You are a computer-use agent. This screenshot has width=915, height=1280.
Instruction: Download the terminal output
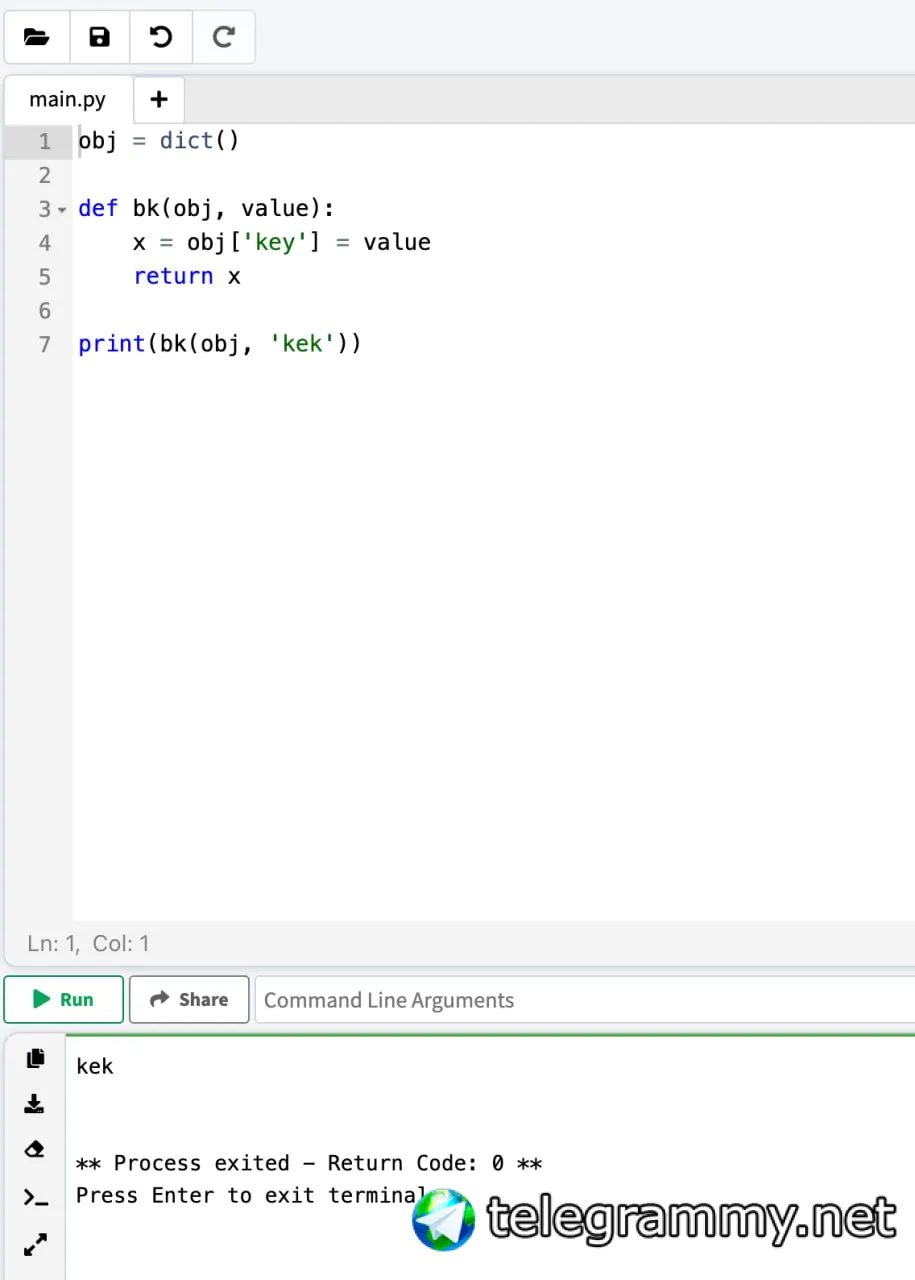(x=35, y=1104)
